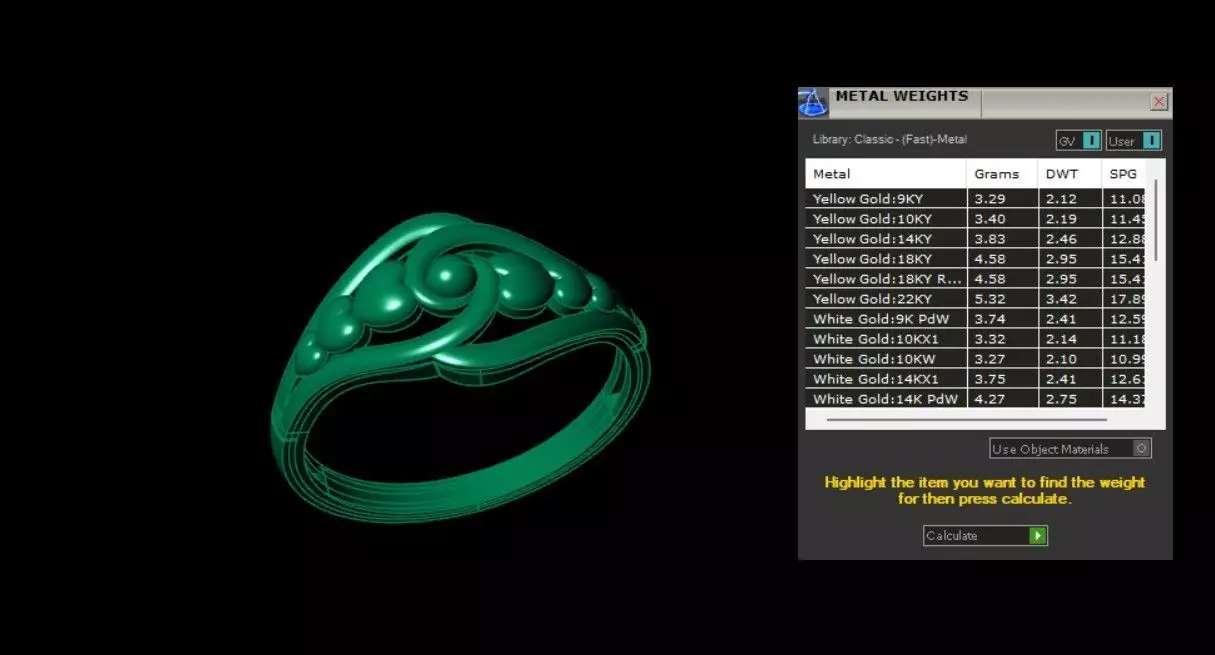The image size is (1215, 655).
Task: Click the vertical scrollbar of metals table
Action: (x=1157, y=222)
